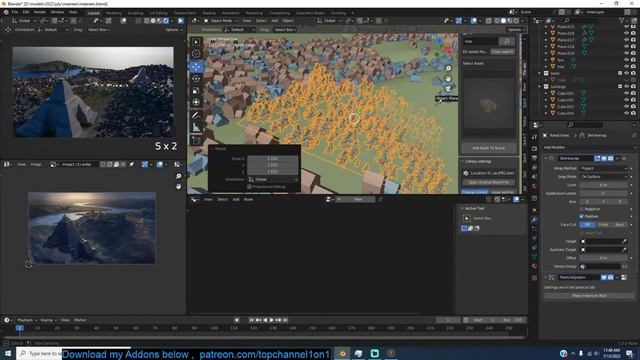Click the eyedropper beside the Target field

624,242
